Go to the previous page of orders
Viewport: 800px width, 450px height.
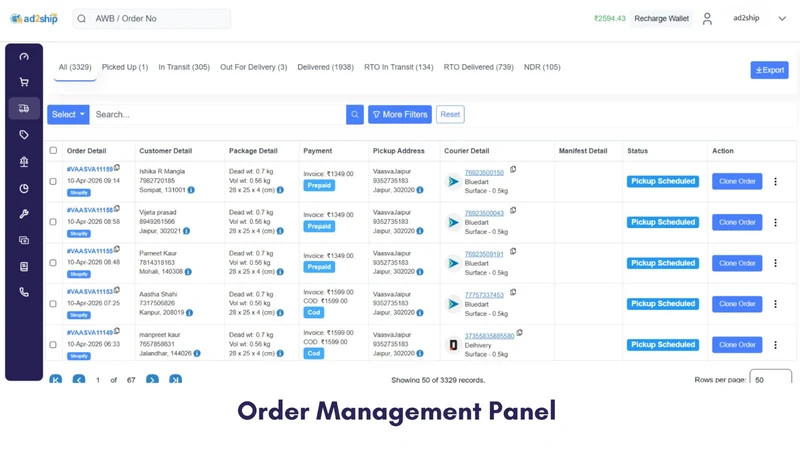tap(79, 380)
